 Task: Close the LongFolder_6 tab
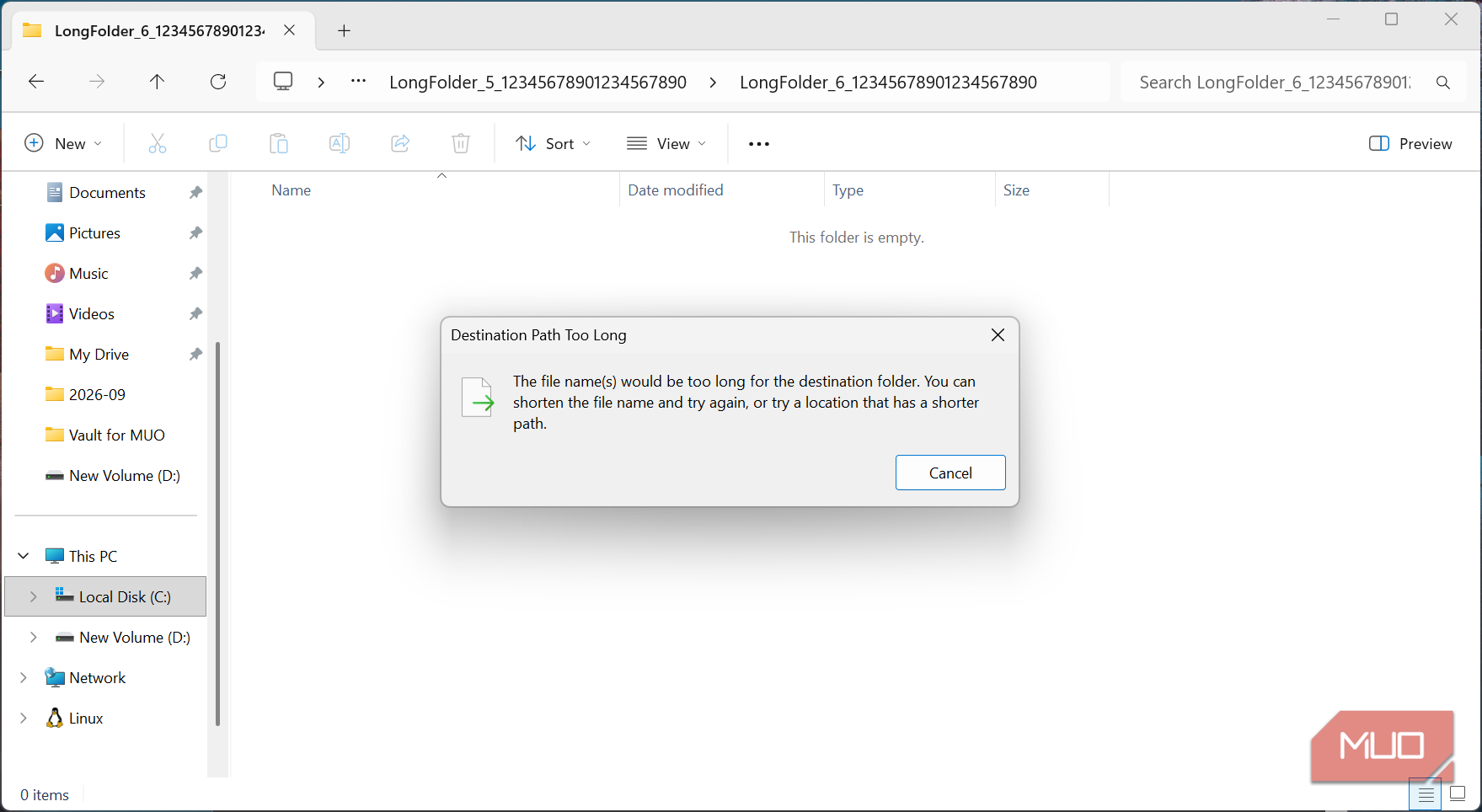point(289,30)
